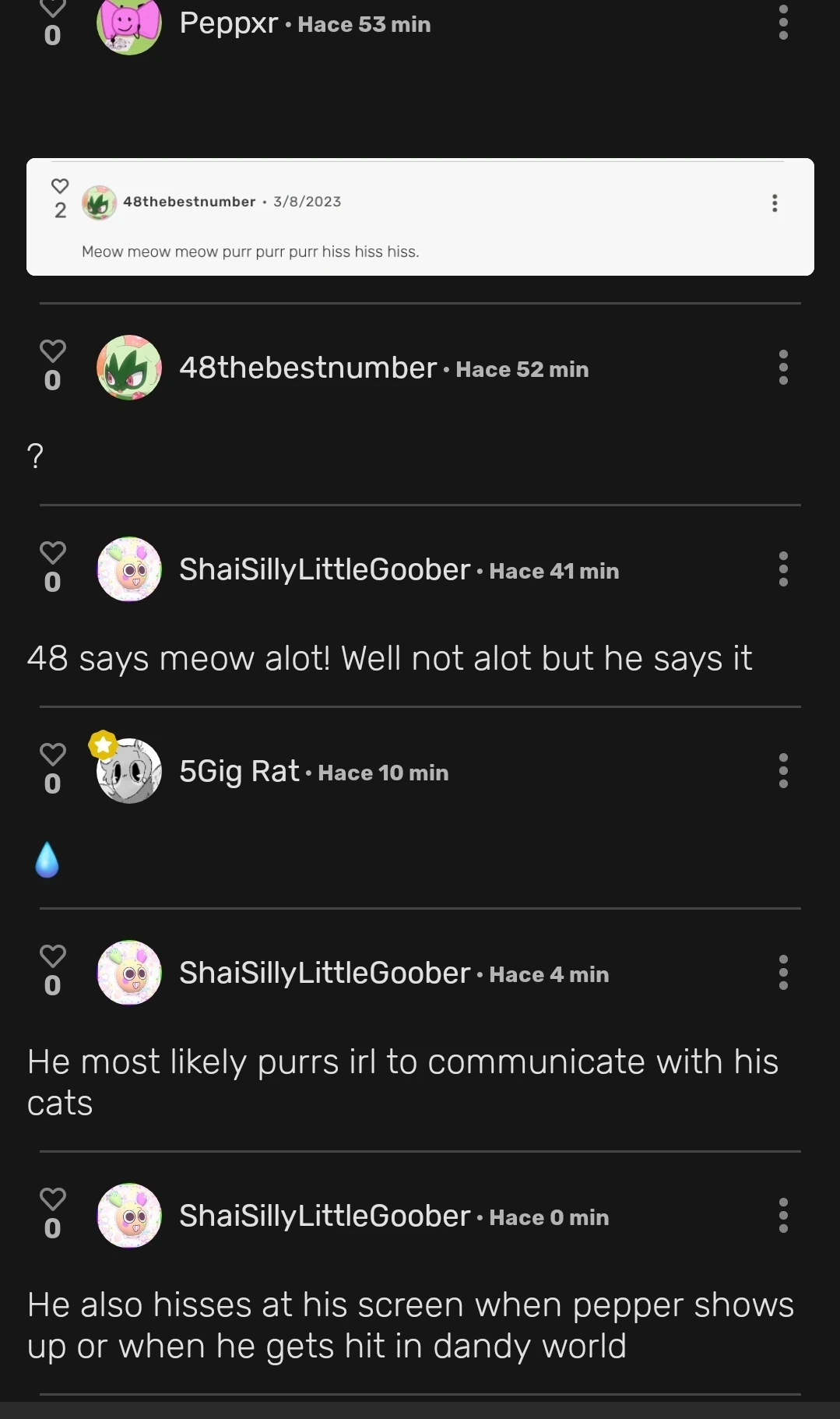
Task: Tap the ShaiSillyLittleGoober username posted 4 min ago
Action: pyautogui.click(x=325, y=973)
